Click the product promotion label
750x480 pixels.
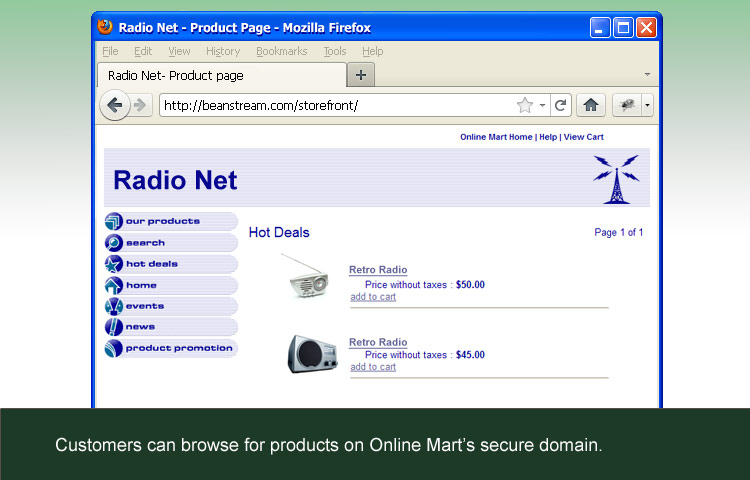coord(179,349)
